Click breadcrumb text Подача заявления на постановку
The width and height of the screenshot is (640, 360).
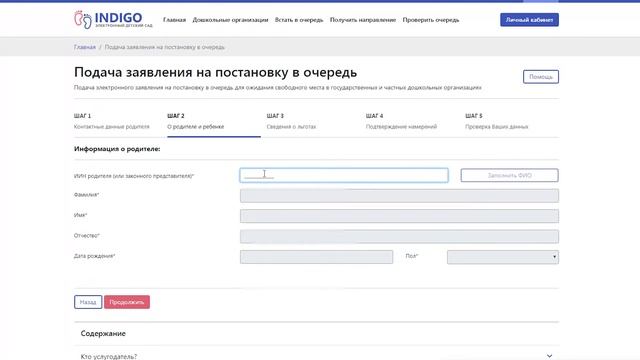coord(164,47)
